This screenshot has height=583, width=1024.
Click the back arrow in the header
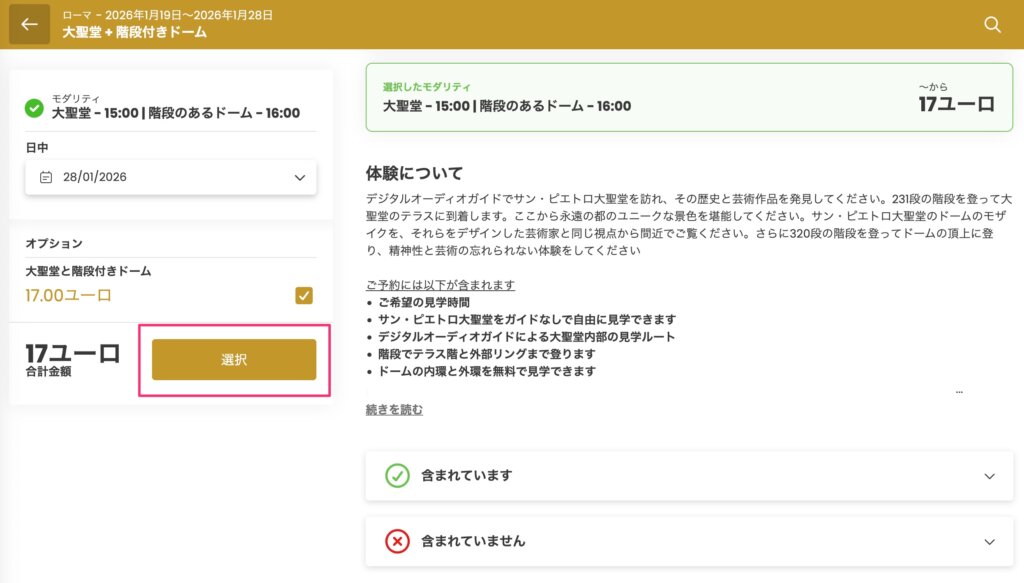click(x=29, y=24)
